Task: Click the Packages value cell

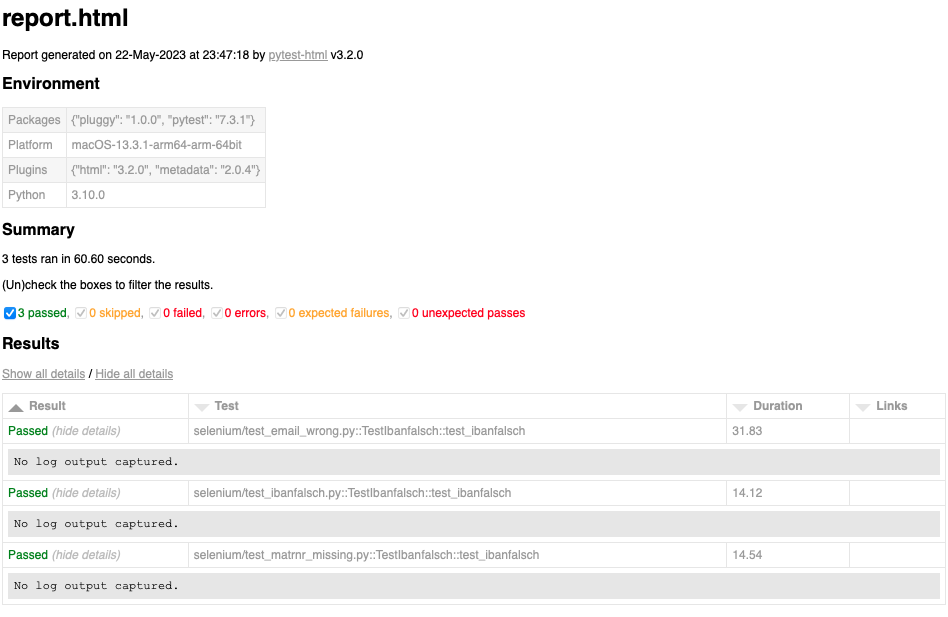Action: point(166,120)
